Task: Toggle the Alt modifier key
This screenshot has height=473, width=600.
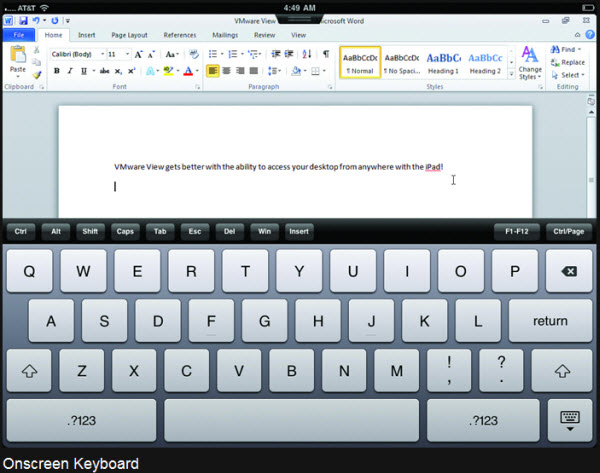Action: click(56, 231)
